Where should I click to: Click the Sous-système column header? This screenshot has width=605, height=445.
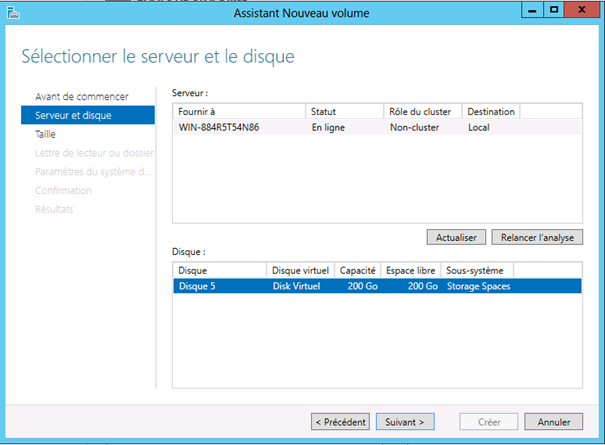(x=478, y=270)
